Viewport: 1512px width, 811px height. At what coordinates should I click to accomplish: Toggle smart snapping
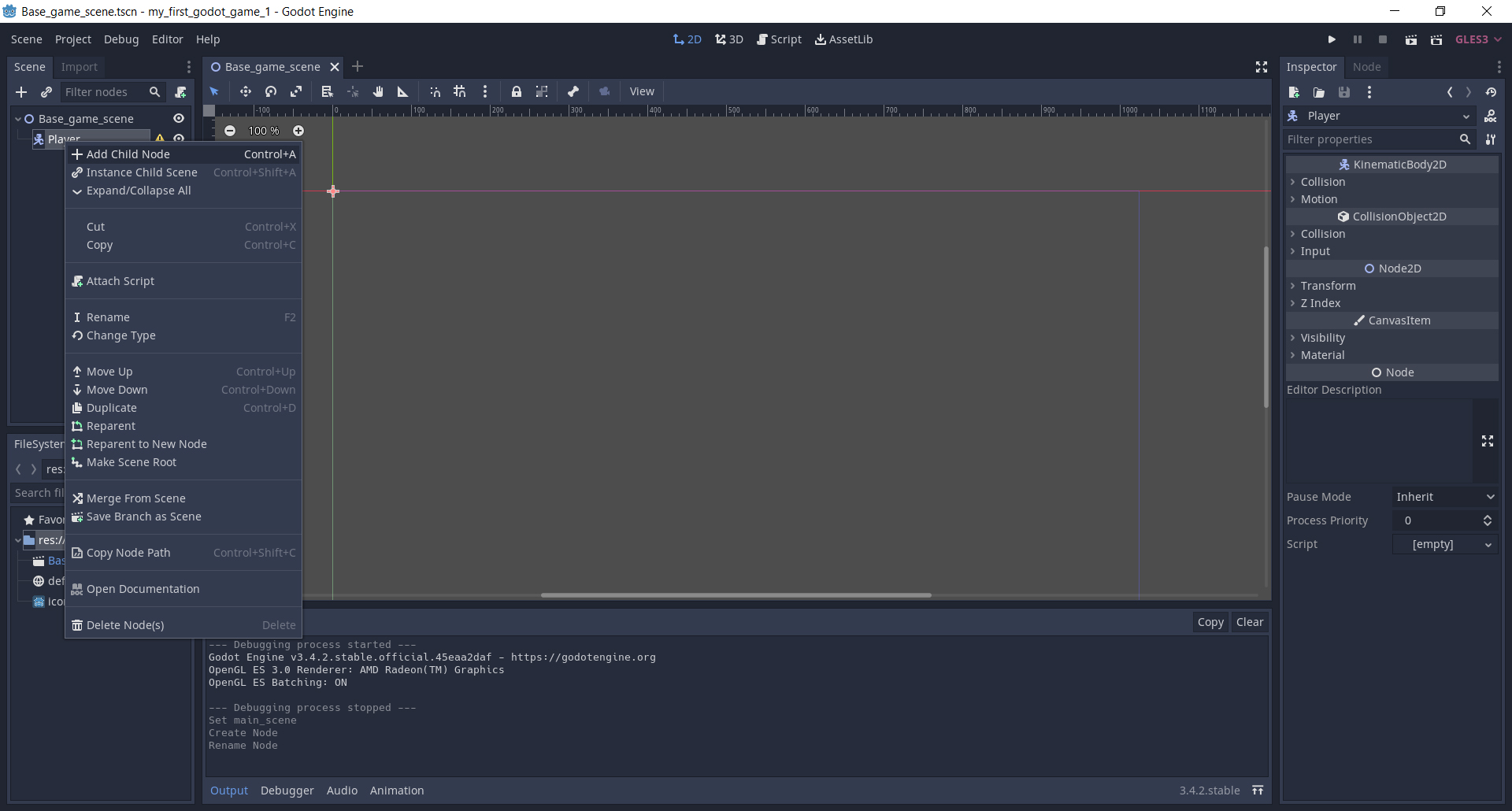coord(435,91)
